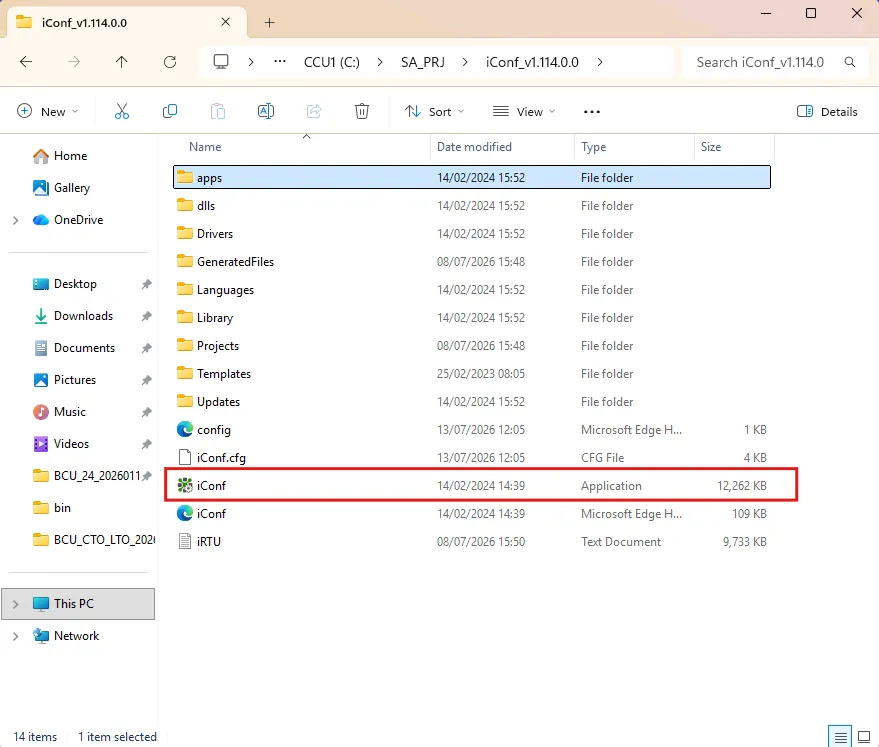Click the search magnifier icon
The height and width of the screenshot is (747, 879).
coord(850,62)
